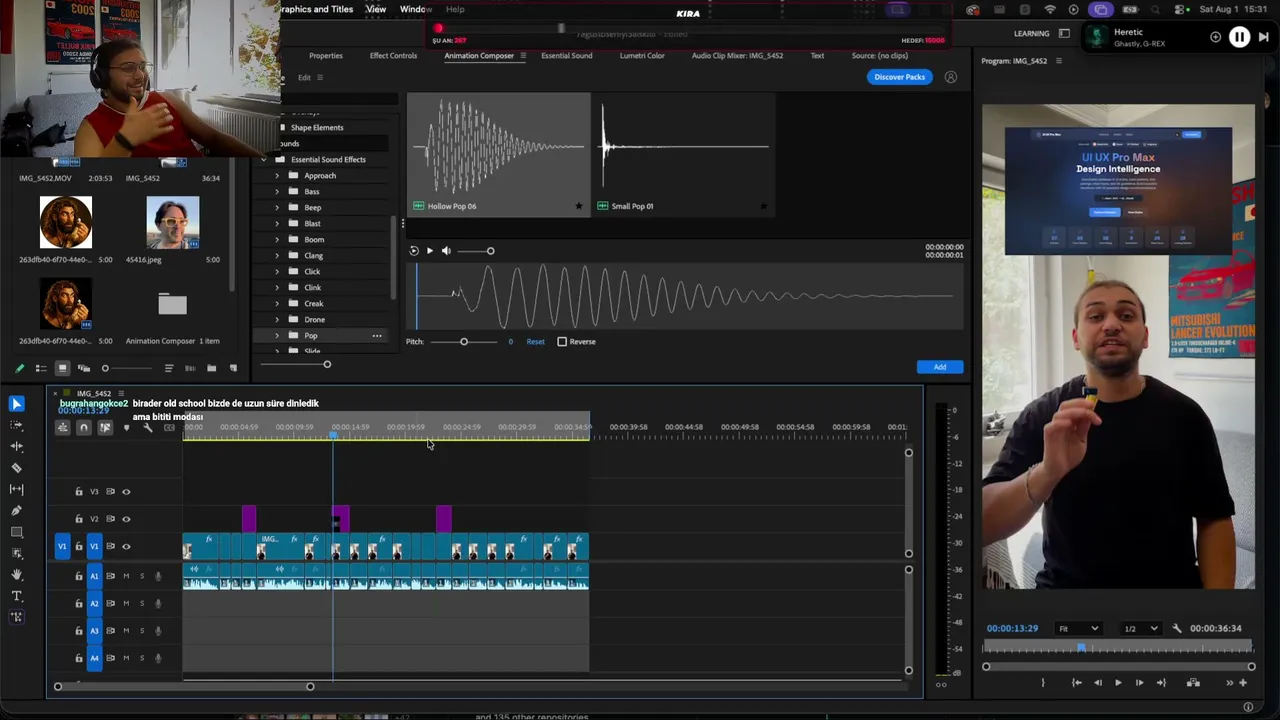Click the Discover Packs button
This screenshot has width=1280, height=720.
pyautogui.click(x=900, y=77)
